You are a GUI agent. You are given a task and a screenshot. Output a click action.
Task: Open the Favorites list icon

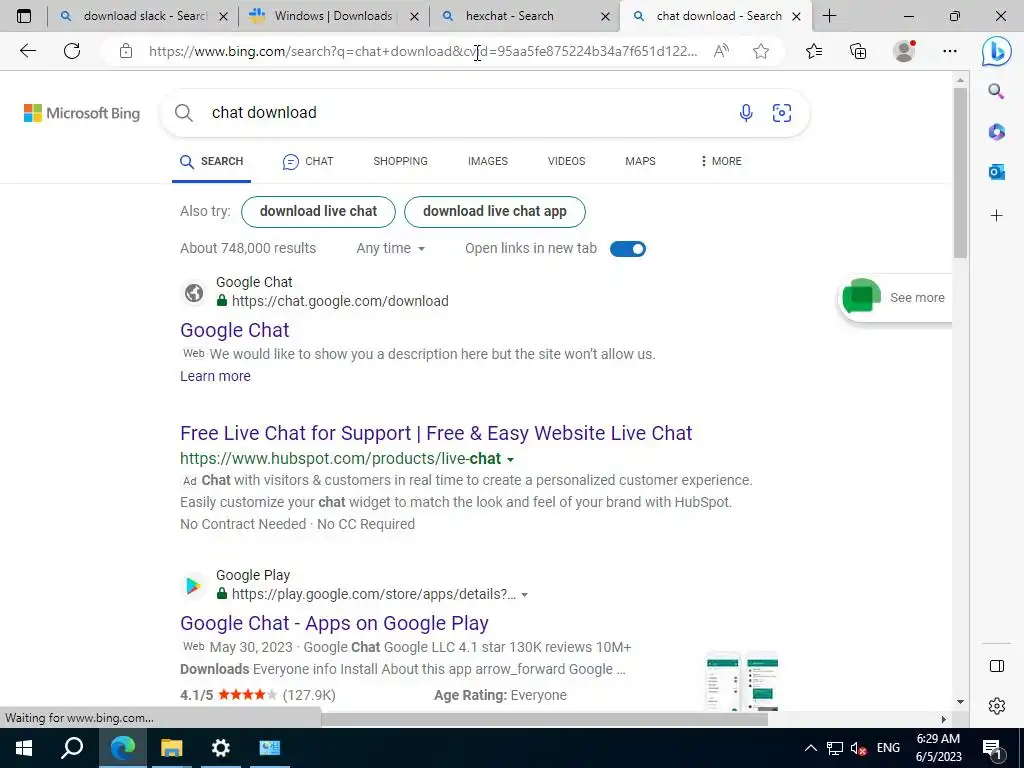tap(814, 51)
